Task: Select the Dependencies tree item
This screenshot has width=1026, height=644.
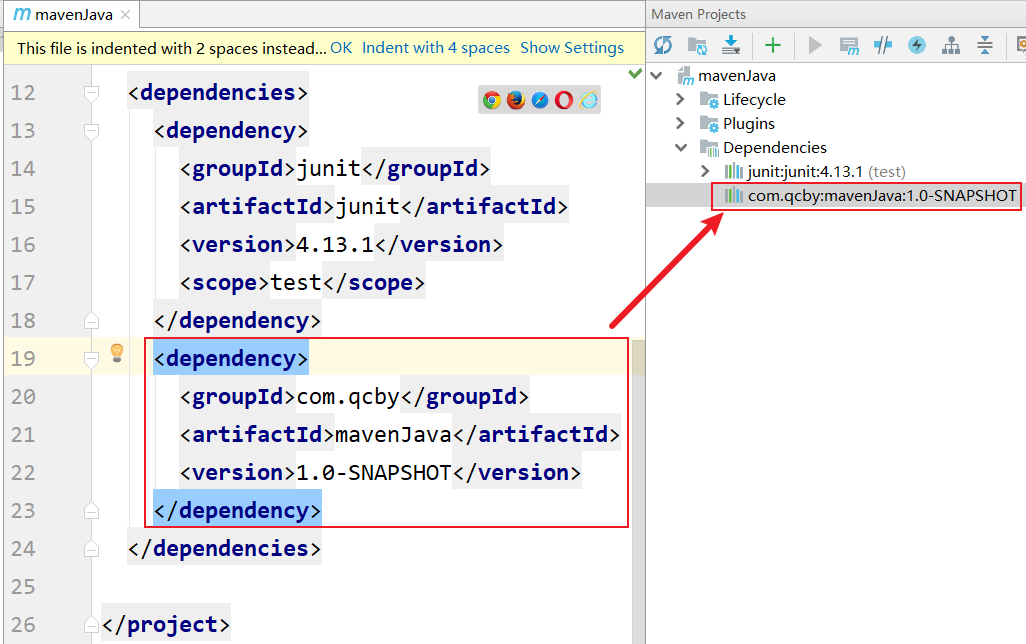Action: click(775, 148)
